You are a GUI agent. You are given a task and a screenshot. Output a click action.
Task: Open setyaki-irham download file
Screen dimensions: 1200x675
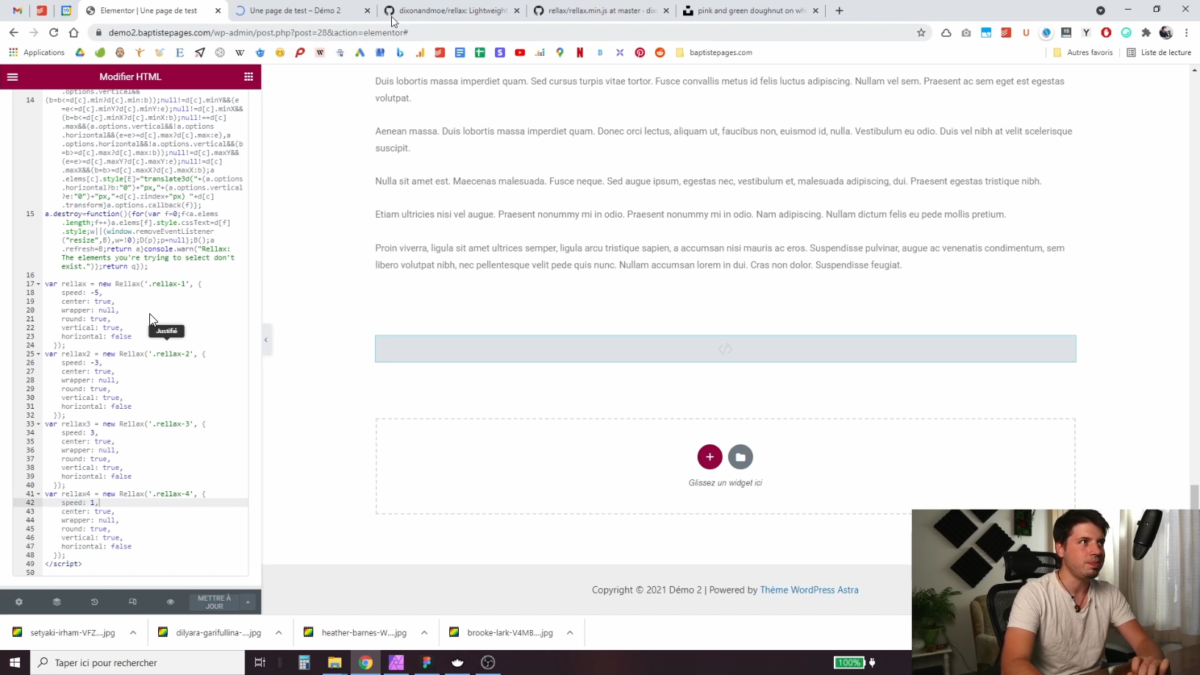(x=64, y=633)
